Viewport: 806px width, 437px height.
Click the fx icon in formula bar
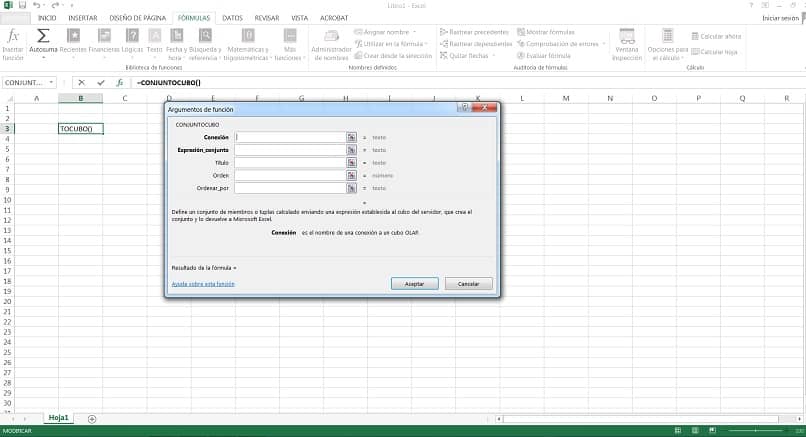coord(119,82)
